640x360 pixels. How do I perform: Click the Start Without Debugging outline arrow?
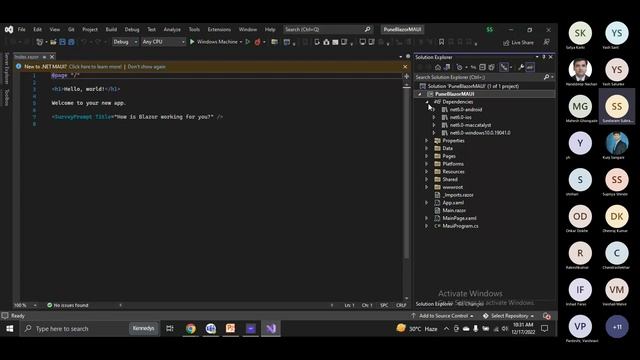247,42
